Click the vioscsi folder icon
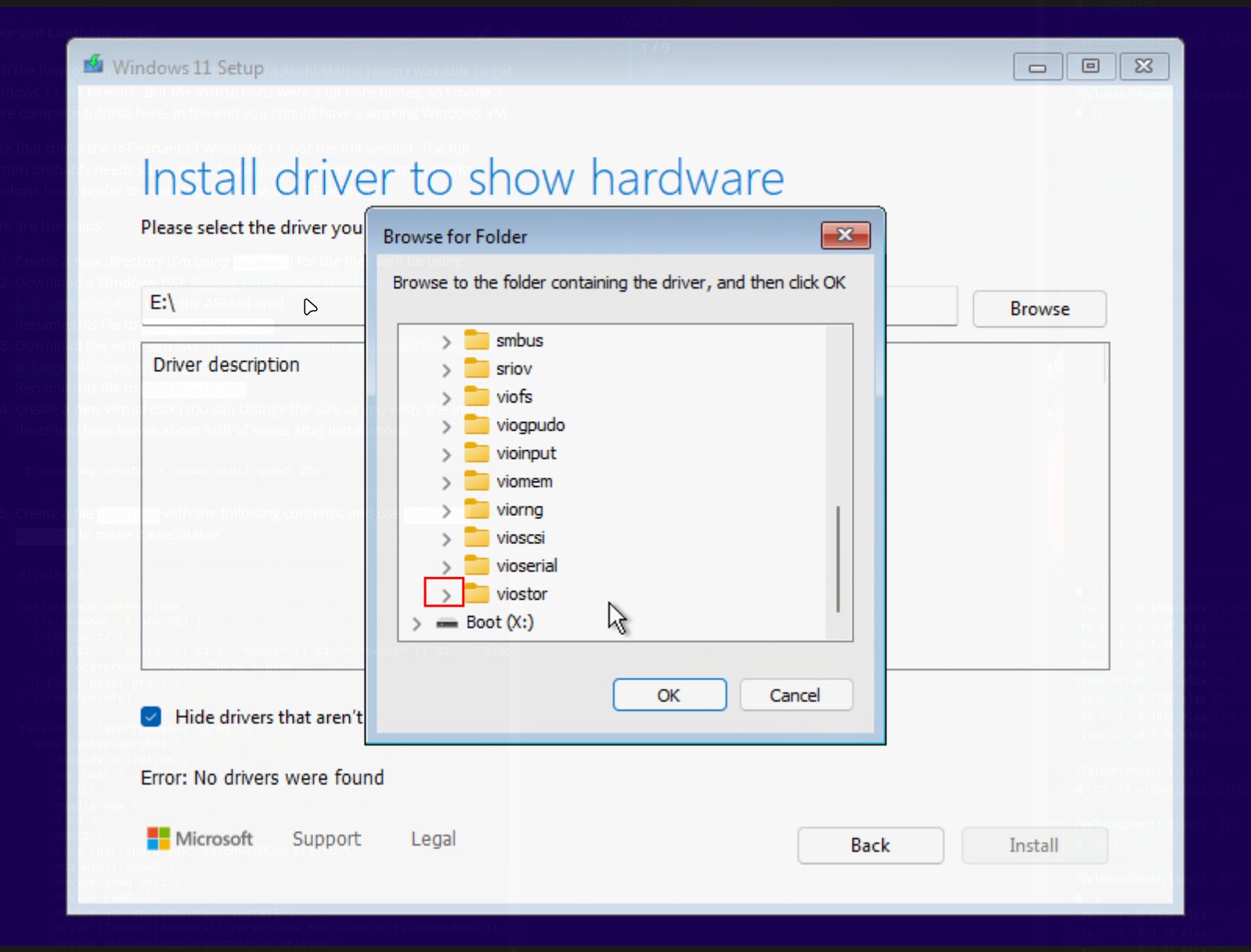Screen dimensions: 1251x952 [x=476, y=537]
